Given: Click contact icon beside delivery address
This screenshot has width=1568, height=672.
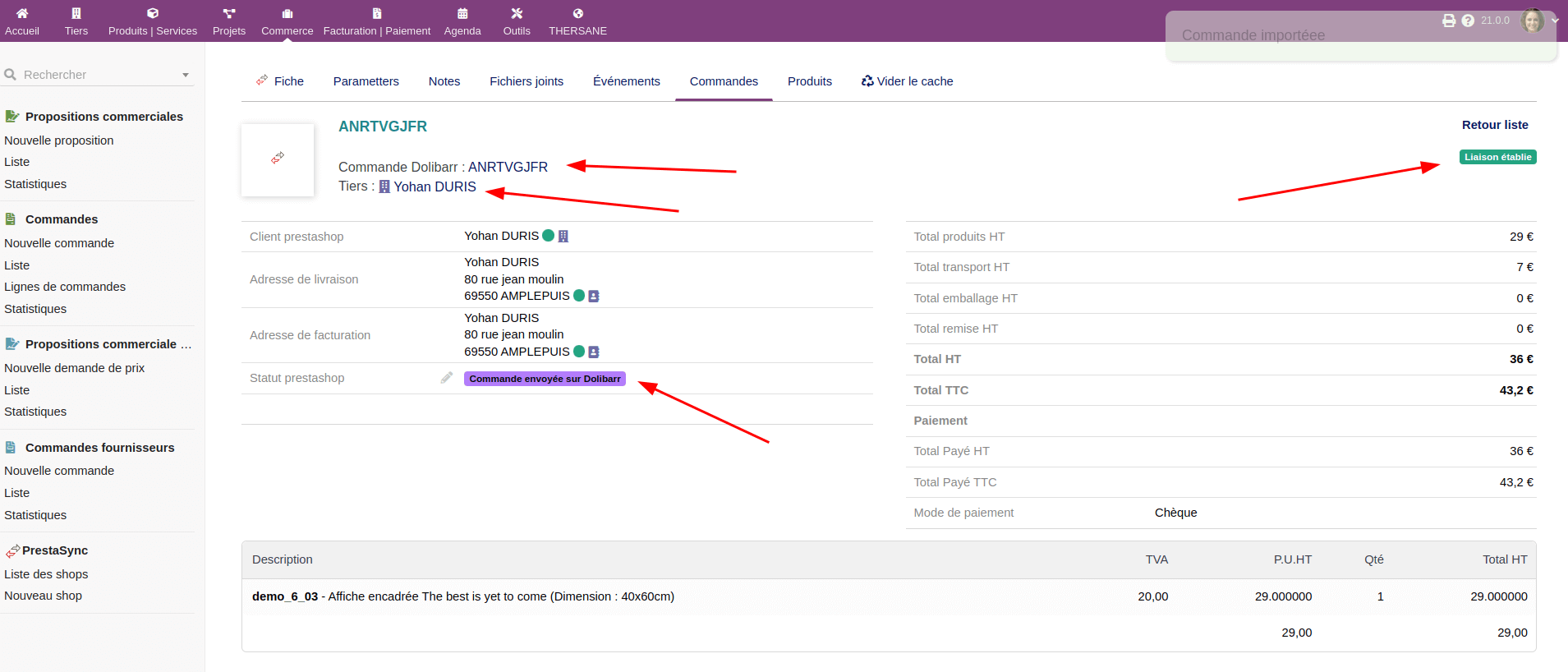Looking at the screenshot, I should (594, 296).
